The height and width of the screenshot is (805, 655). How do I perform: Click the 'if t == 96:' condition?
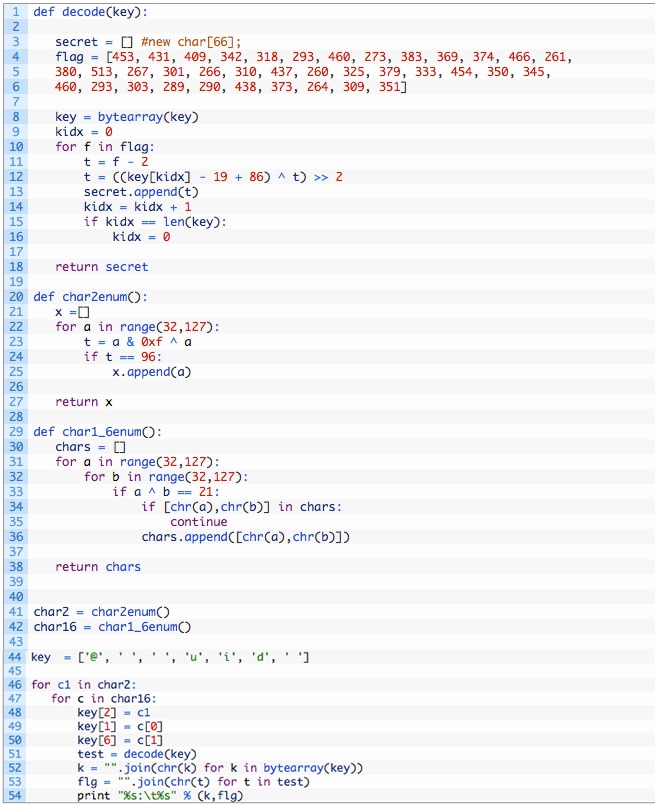coord(123,357)
